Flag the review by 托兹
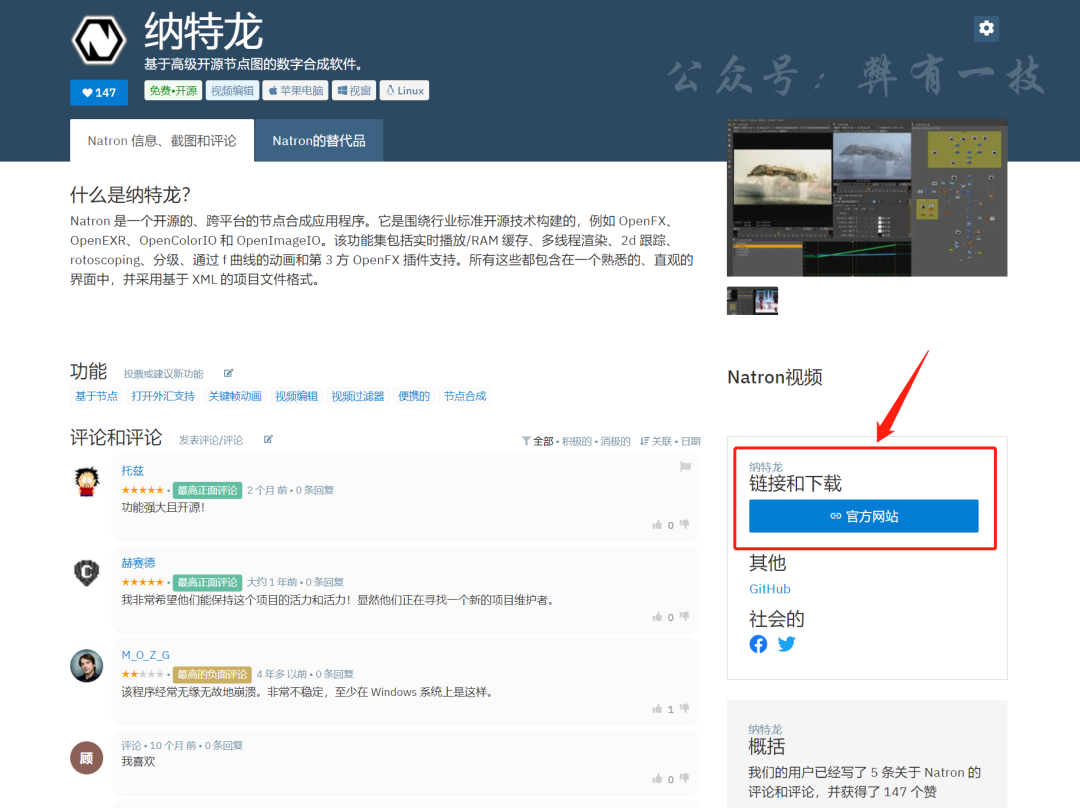Image resolution: width=1080 pixels, height=808 pixels. click(685, 467)
